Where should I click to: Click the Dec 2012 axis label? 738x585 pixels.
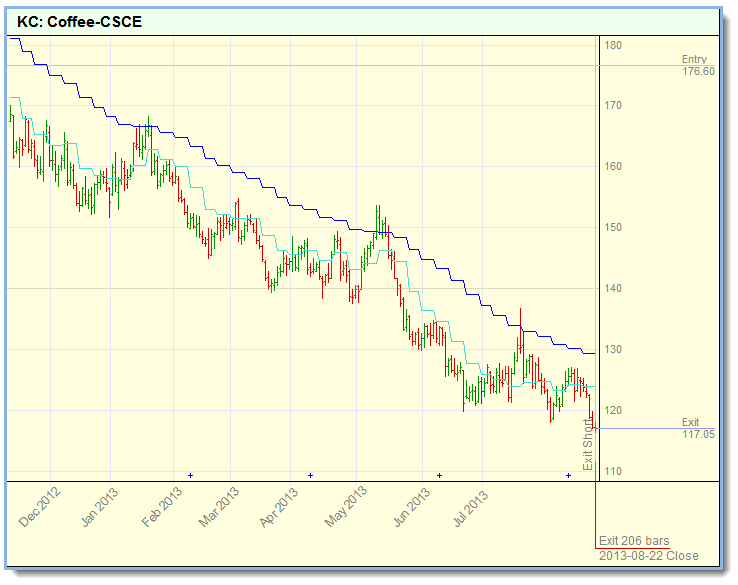click(42, 506)
